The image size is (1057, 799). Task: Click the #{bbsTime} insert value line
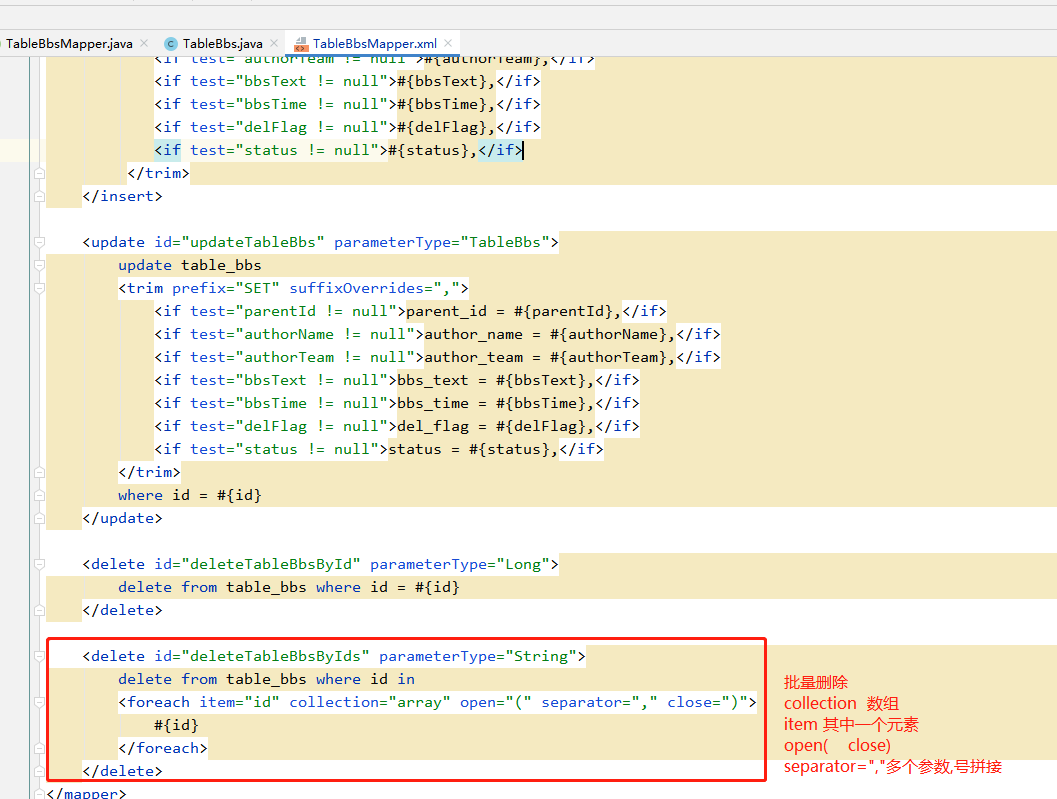pyautogui.click(x=347, y=104)
